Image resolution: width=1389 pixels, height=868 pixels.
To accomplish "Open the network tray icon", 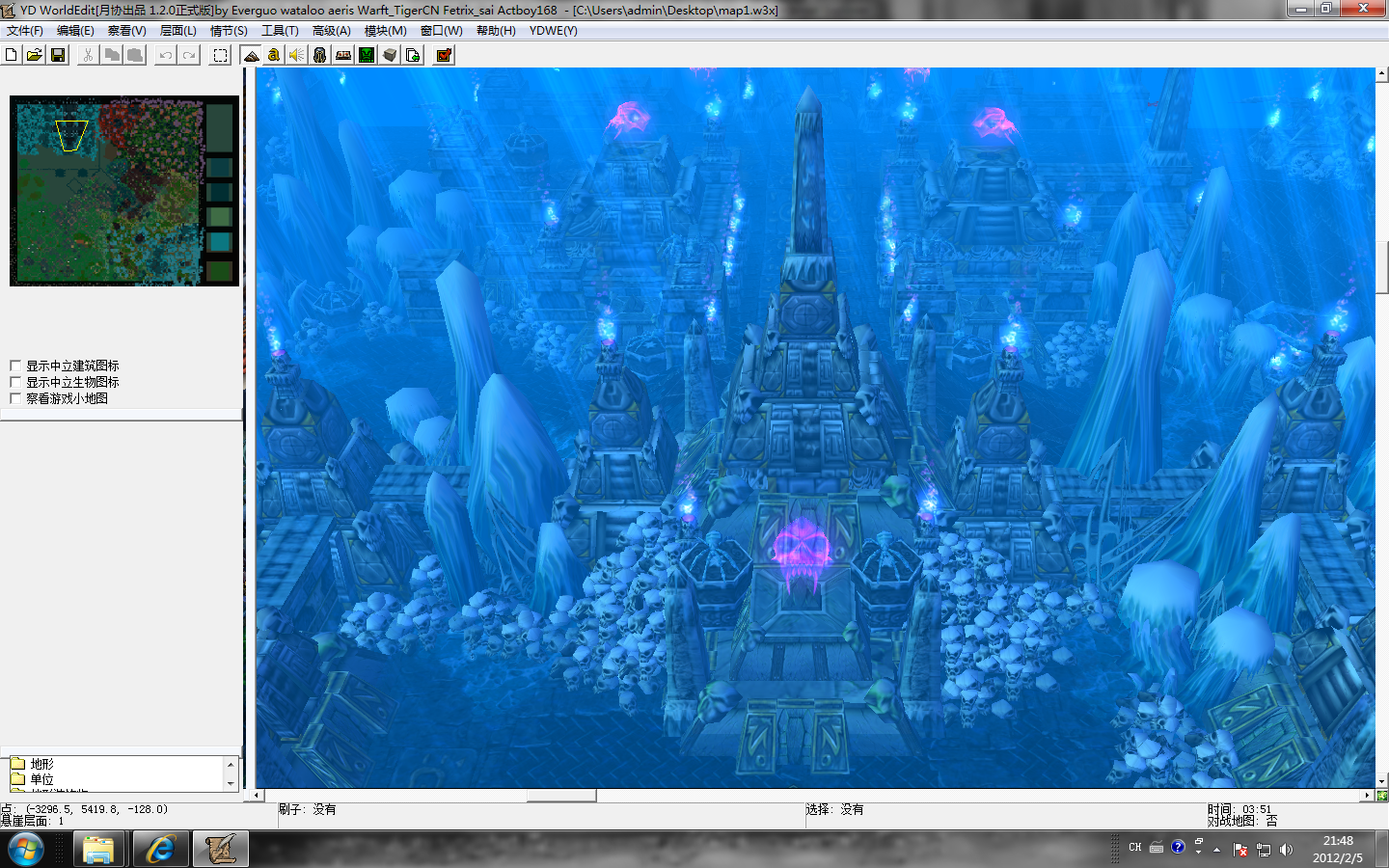I will (x=1264, y=850).
